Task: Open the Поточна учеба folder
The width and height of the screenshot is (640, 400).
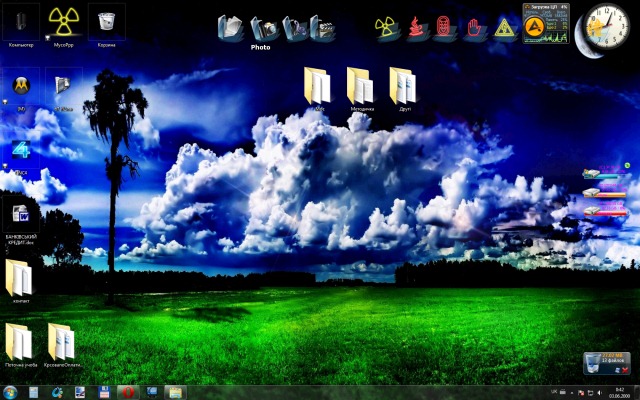Action: (x=21, y=345)
